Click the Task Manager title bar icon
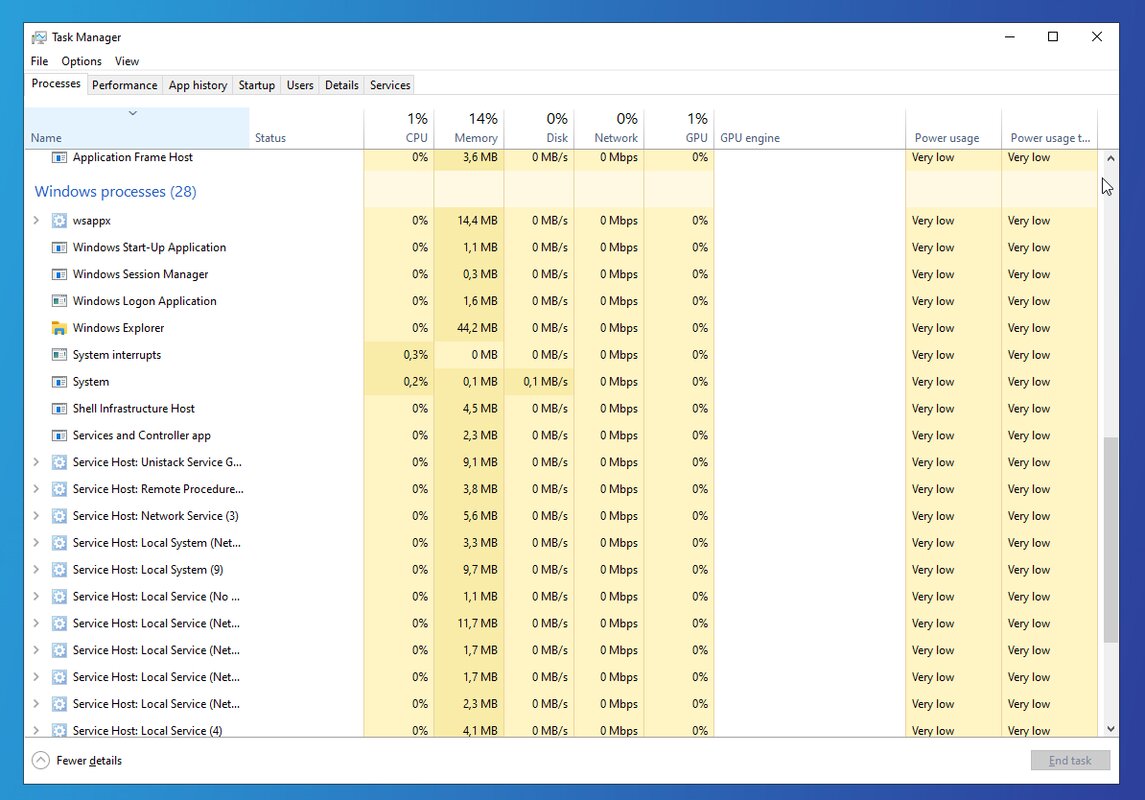Image resolution: width=1145 pixels, height=800 pixels. coord(39,37)
